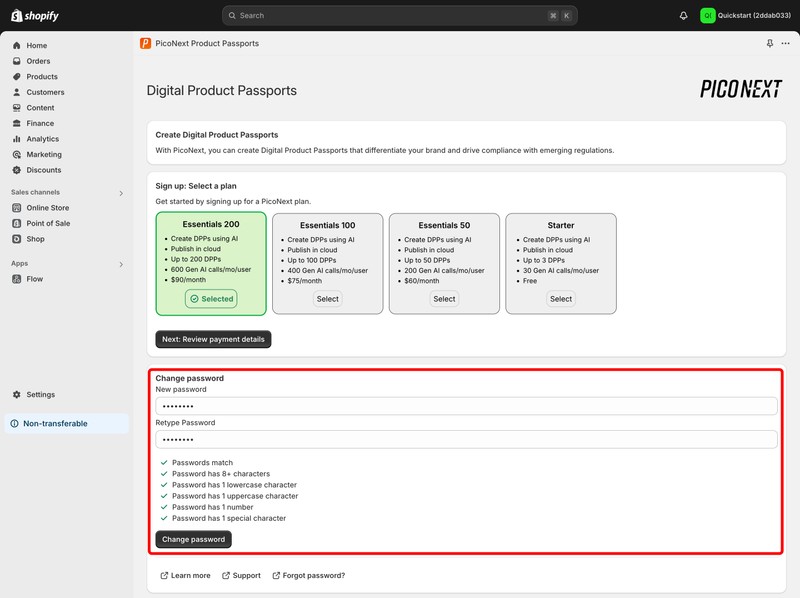
Task: Navigate to Online Store channel
Action: tap(47, 208)
